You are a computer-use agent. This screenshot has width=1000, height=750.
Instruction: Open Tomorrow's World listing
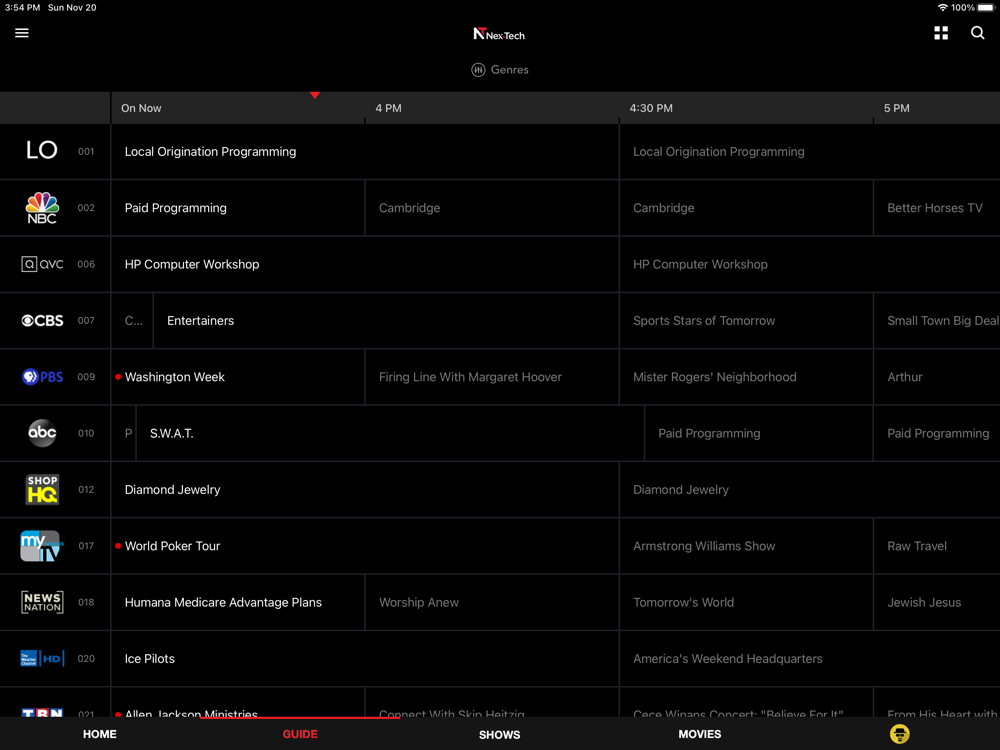746,603
